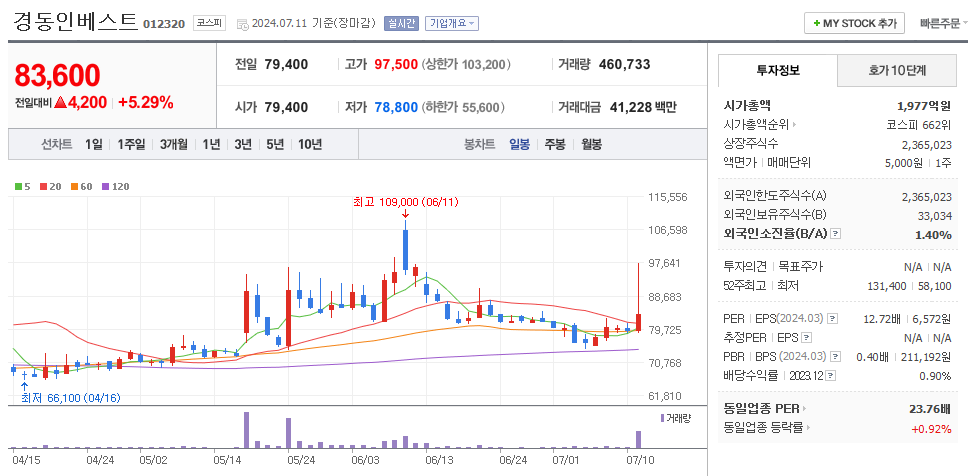Click the 최고 109,000 (06/11) chart marker
The height and width of the screenshot is (476, 973).
pyautogui.click(x=405, y=202)
